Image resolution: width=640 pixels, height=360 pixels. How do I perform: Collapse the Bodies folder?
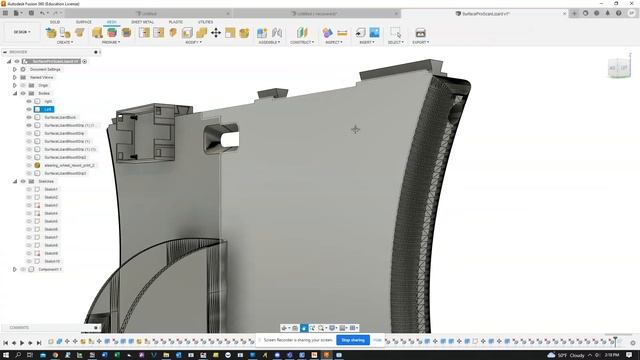click(15, 93)
